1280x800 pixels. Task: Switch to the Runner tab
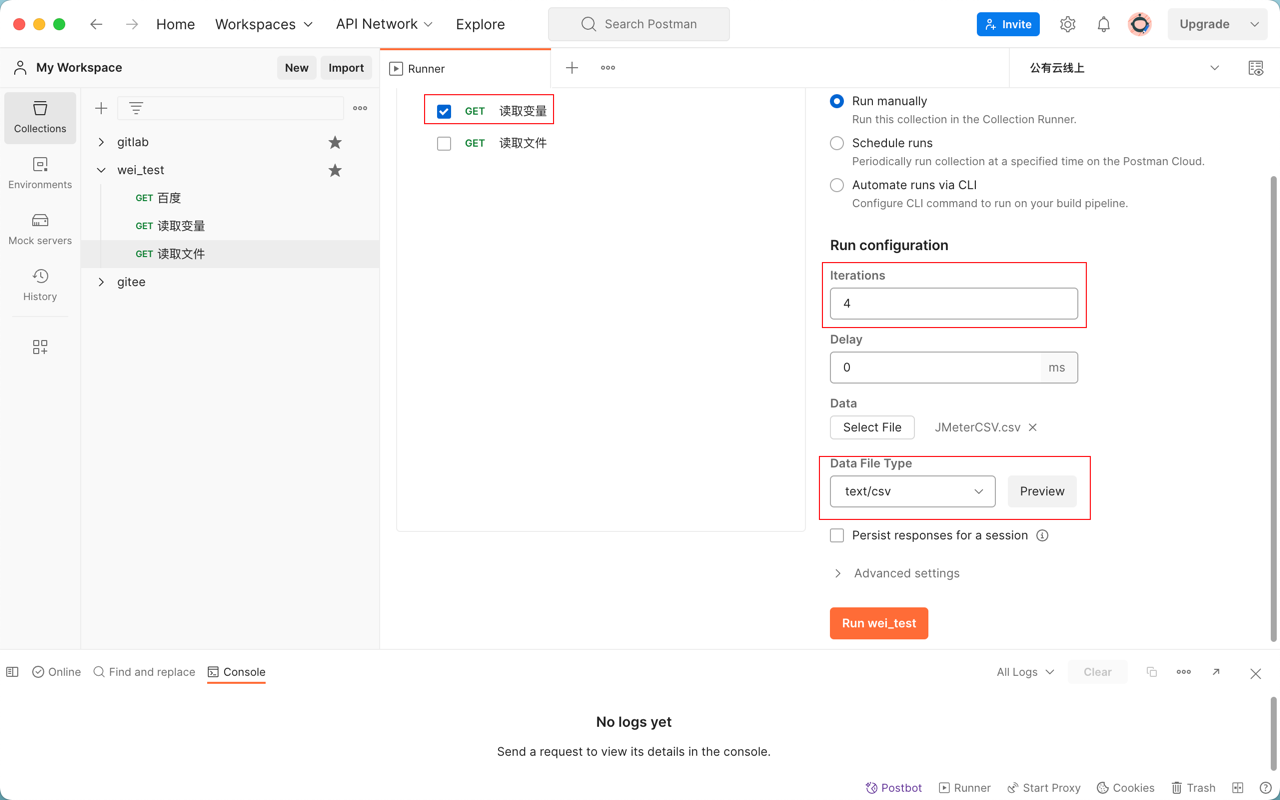click(x=465, y=68)
